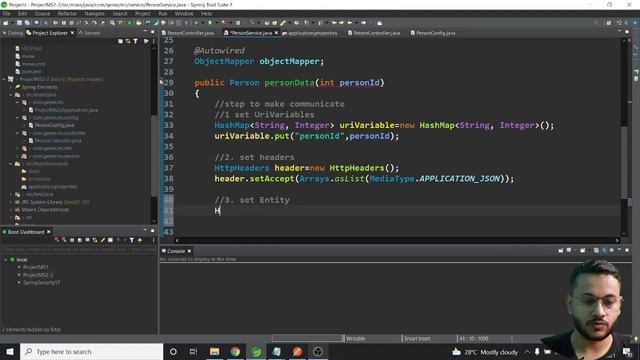
Task: Maximize the editor area
Action: pyautogui.click(x=627, y=31)
